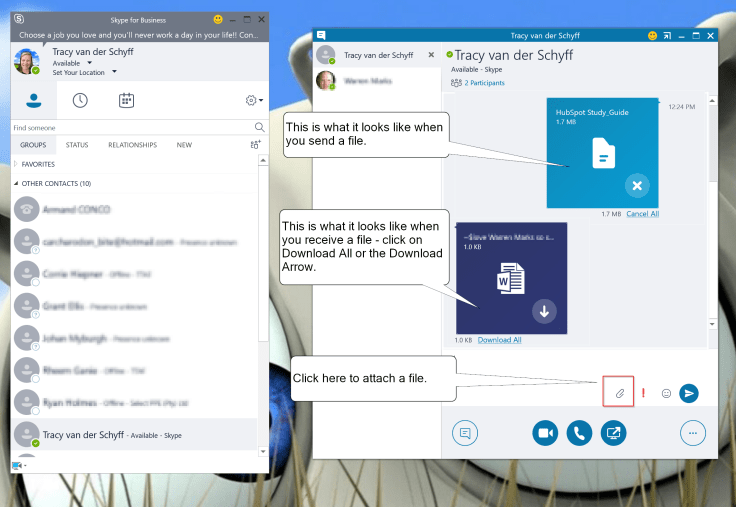Switch to the Relationships tab
This screenshot has width=736, height=507.
tap(132, 145)
